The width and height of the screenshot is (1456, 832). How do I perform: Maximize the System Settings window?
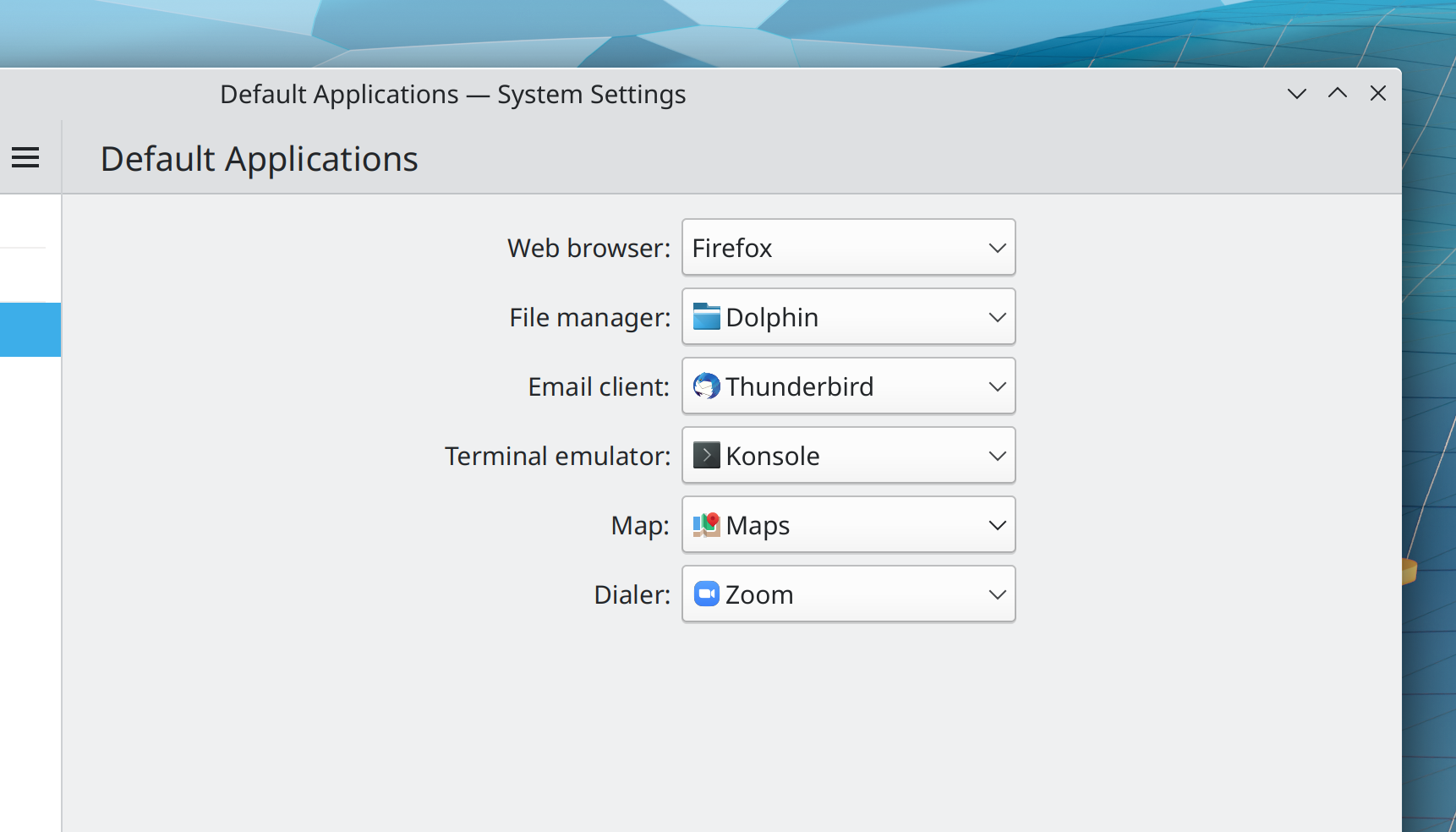click(x=1337, y=94)
